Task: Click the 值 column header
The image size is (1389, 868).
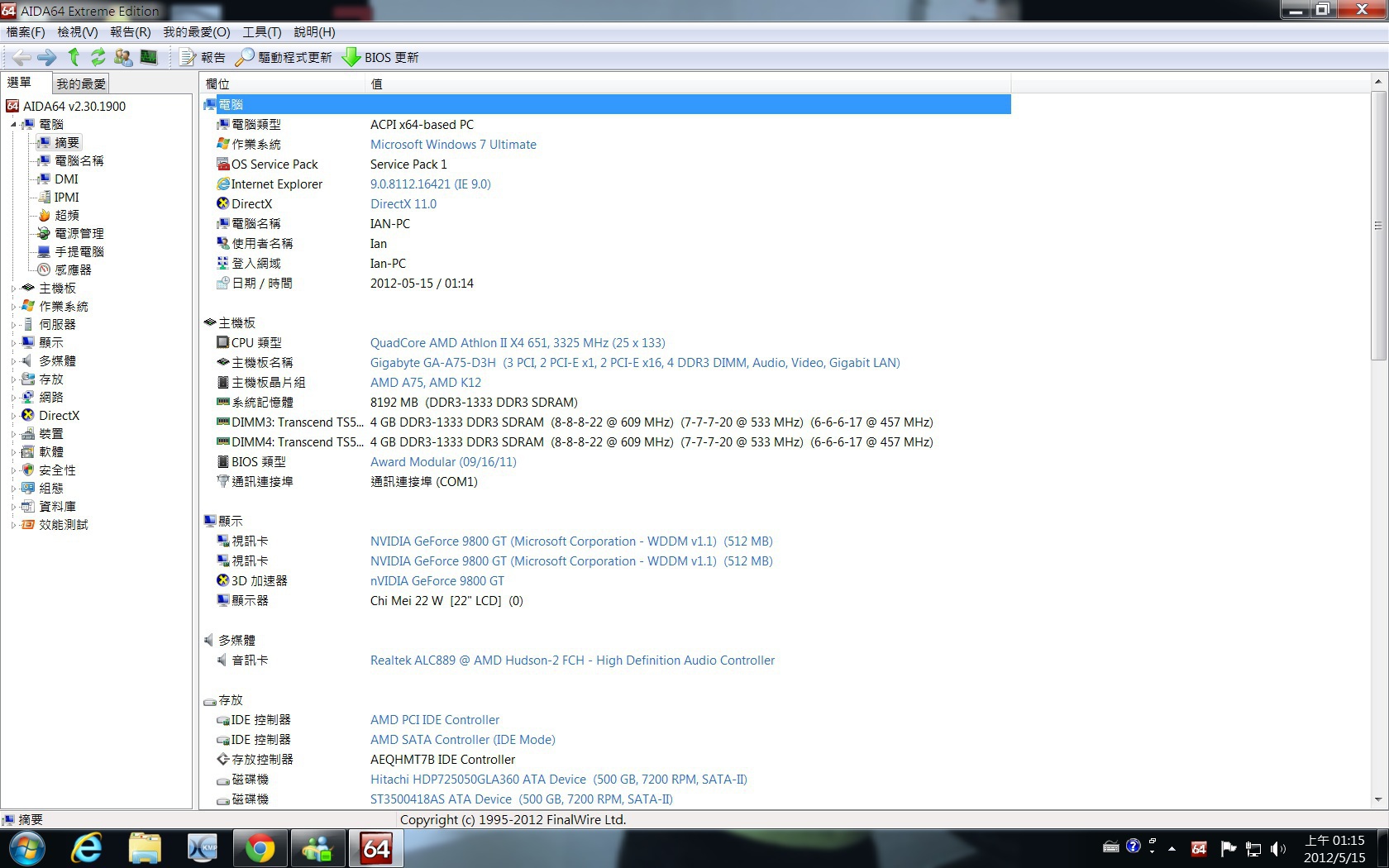Action: click(x=687, y=83)
